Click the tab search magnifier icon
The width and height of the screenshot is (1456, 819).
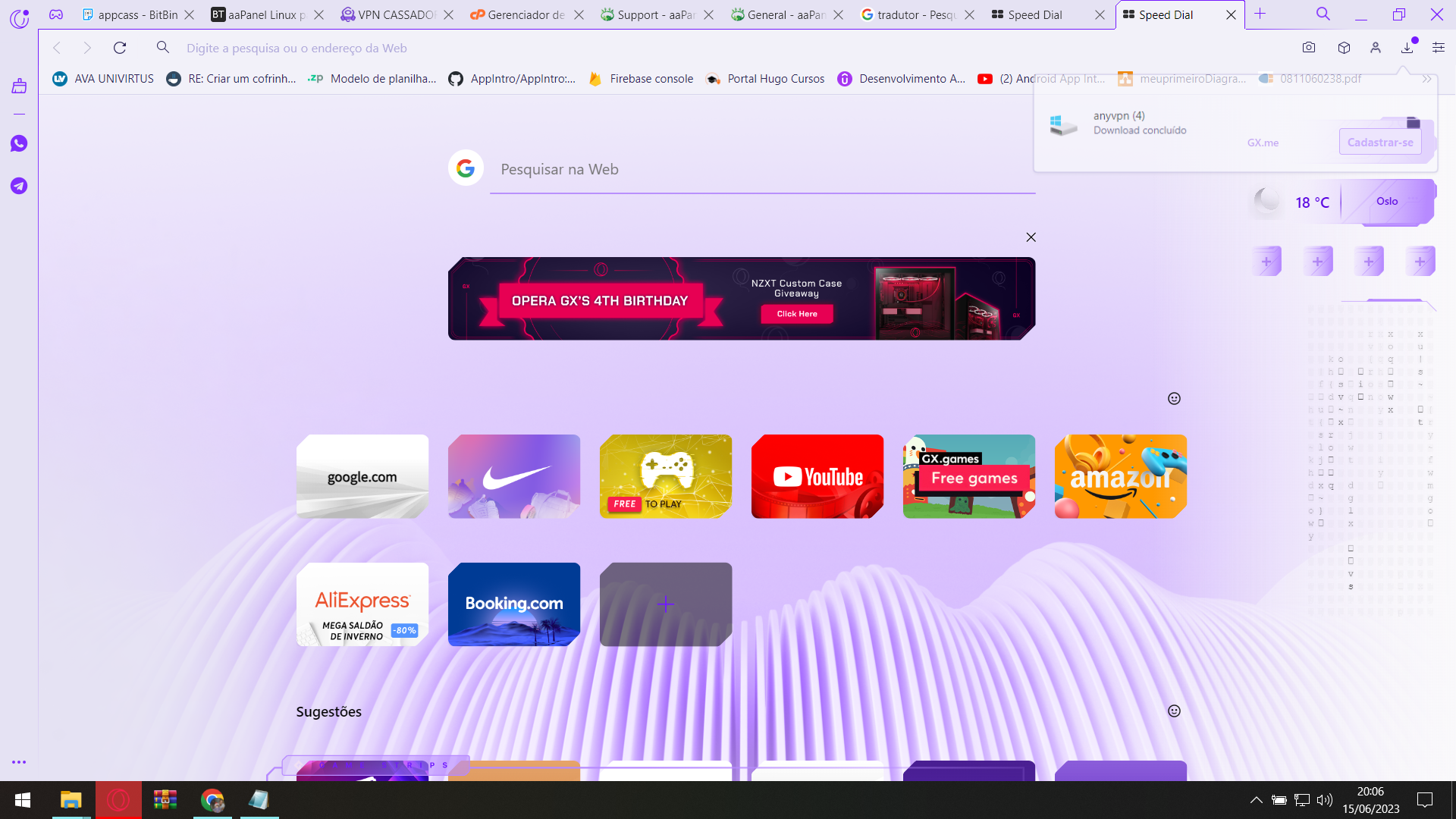[1323, 14]
